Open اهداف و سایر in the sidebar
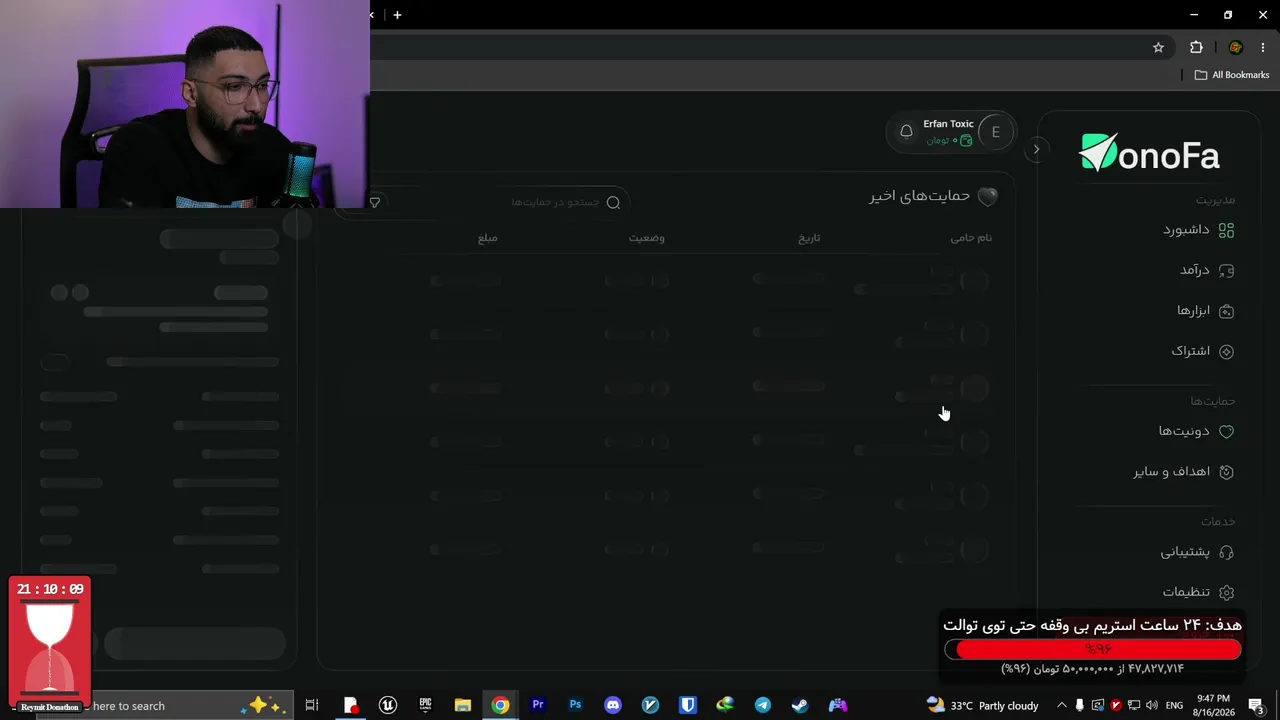This screenshot has height=720, width=1280. tap(1183, 471)
